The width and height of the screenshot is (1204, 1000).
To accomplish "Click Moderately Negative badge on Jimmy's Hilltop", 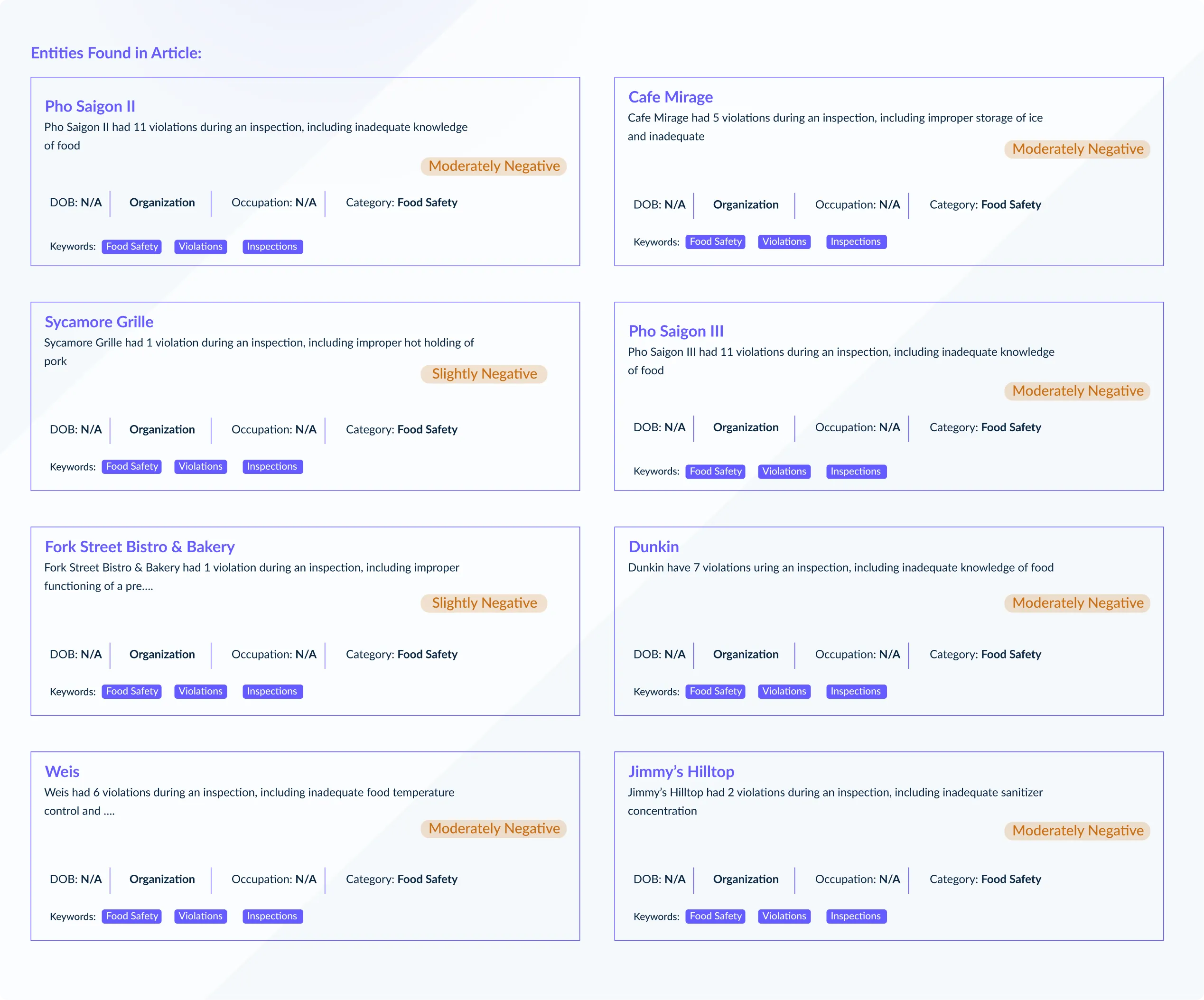I will [x=1077, y=831].
